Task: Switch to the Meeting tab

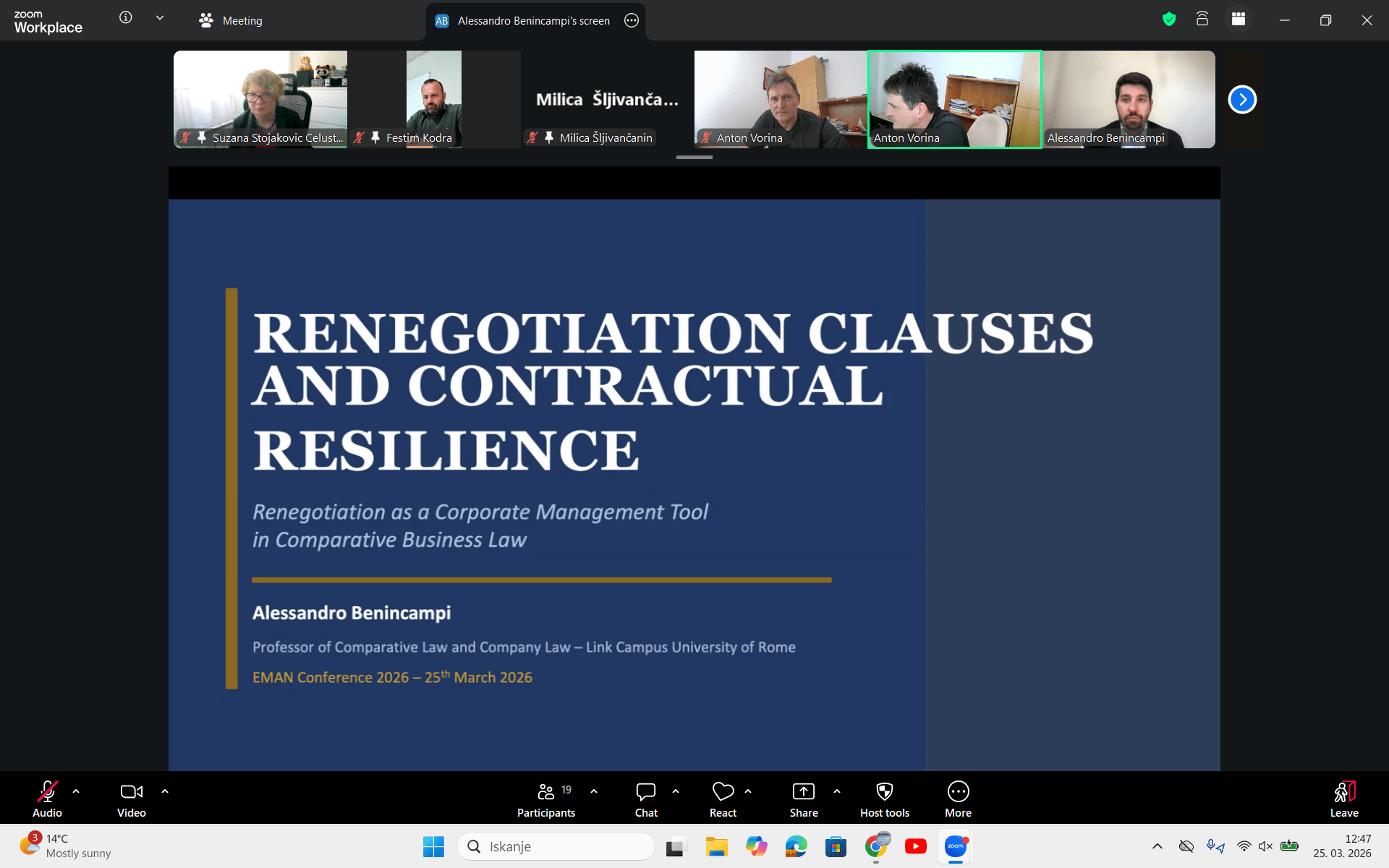Action: (x=231, y=21)
